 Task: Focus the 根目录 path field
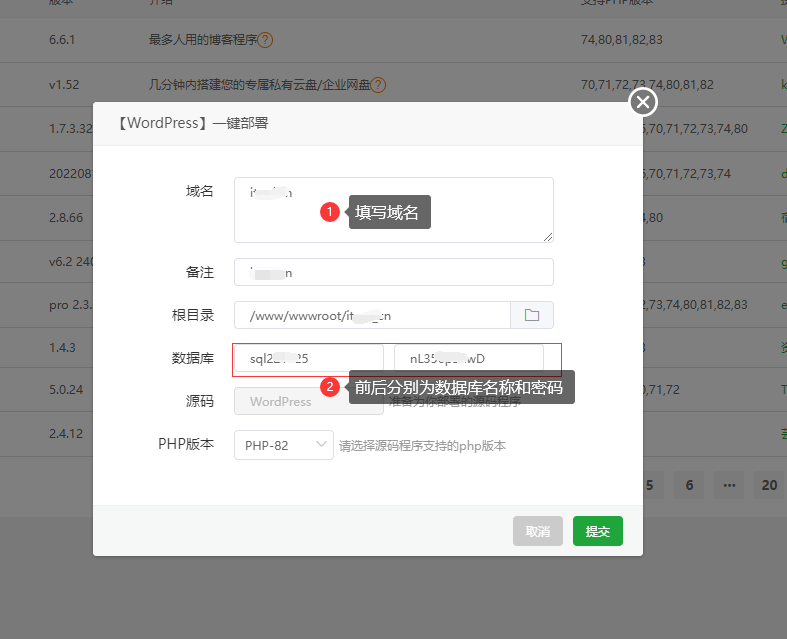[x=372, y=315]
